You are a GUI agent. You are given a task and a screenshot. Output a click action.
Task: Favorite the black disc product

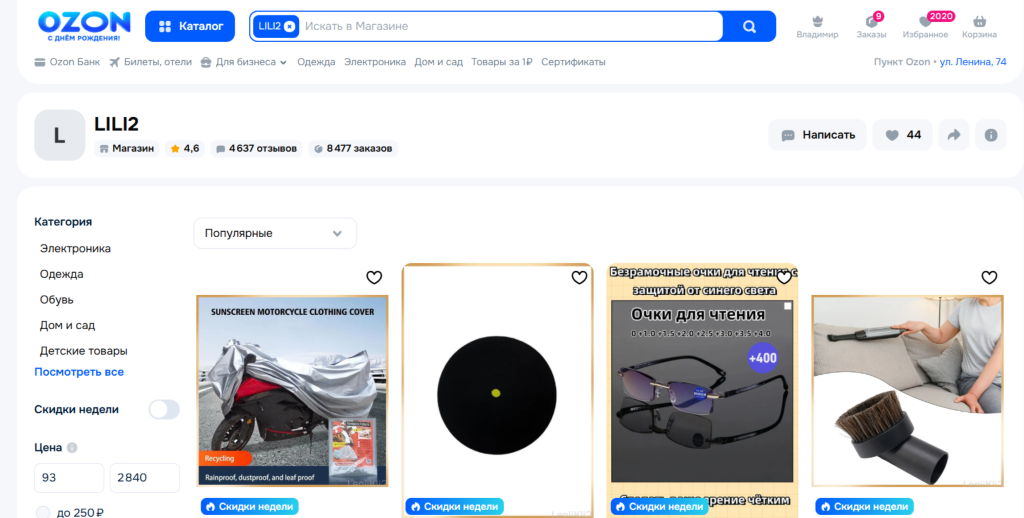[x=579, y=278]
